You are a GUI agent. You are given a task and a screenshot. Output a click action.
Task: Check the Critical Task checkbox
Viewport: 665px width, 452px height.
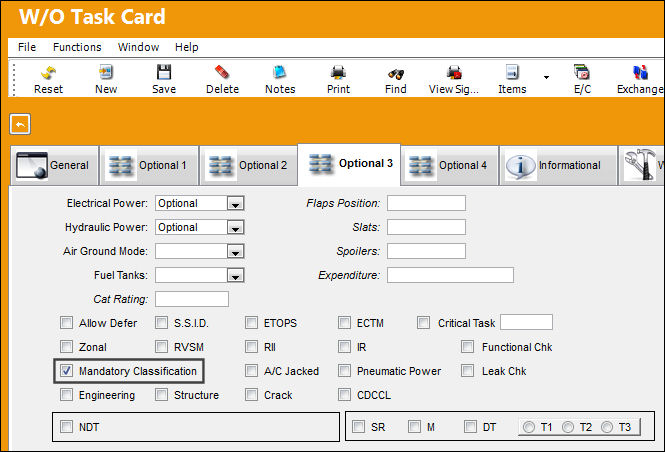click(423, 323)
